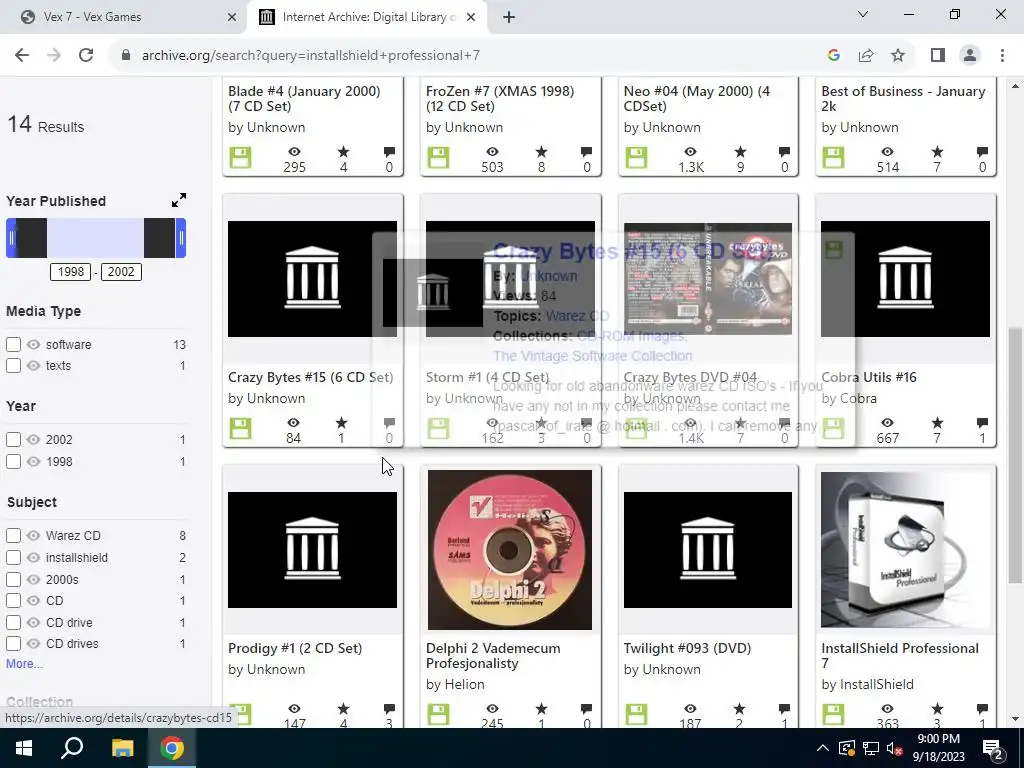Open Google search side icon in address bar

833,56
